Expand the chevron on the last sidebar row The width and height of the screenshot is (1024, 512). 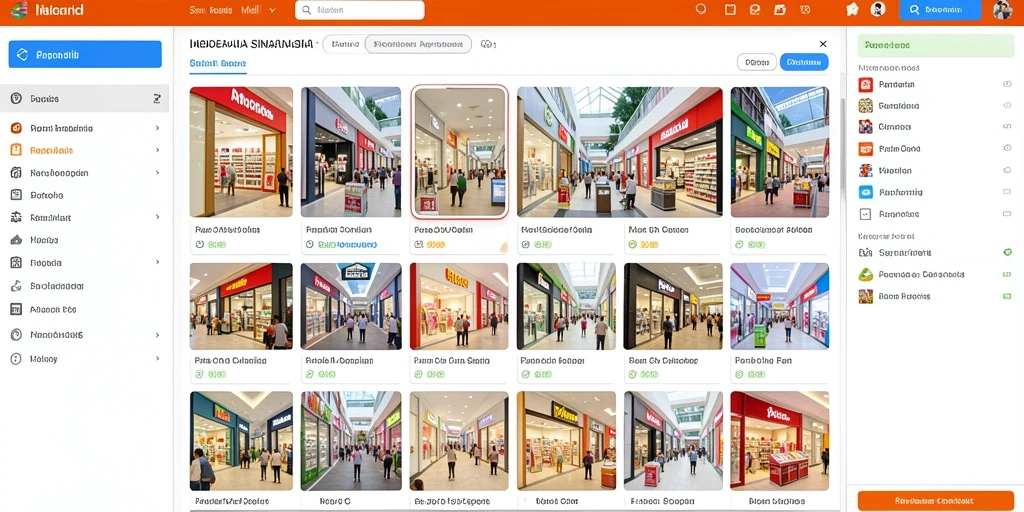point(157,359)
